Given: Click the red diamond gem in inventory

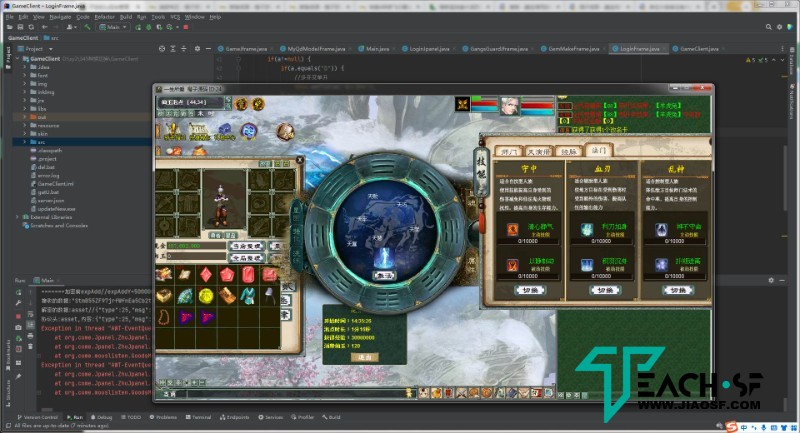Looking at the screenshot, I should [206, 275].
